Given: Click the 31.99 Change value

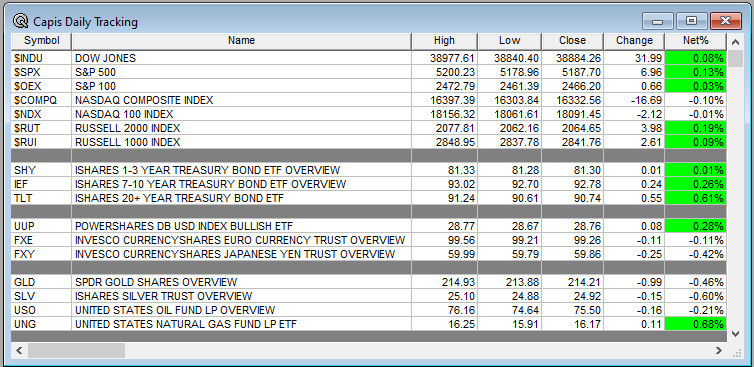Looking at the screenshot, I should pos(634,58).
